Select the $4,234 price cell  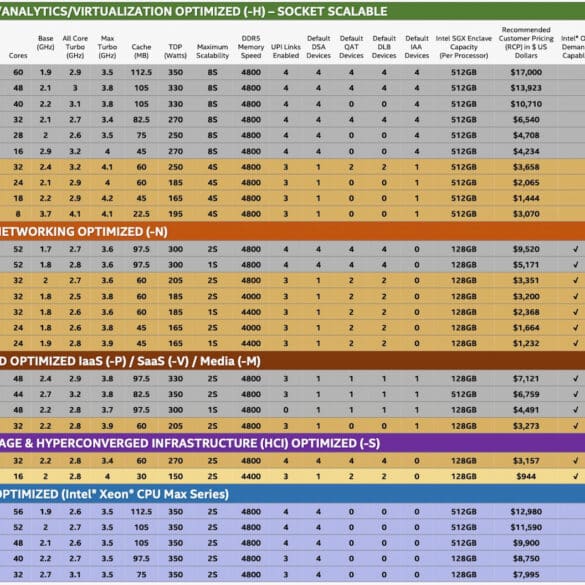[526, 151]
